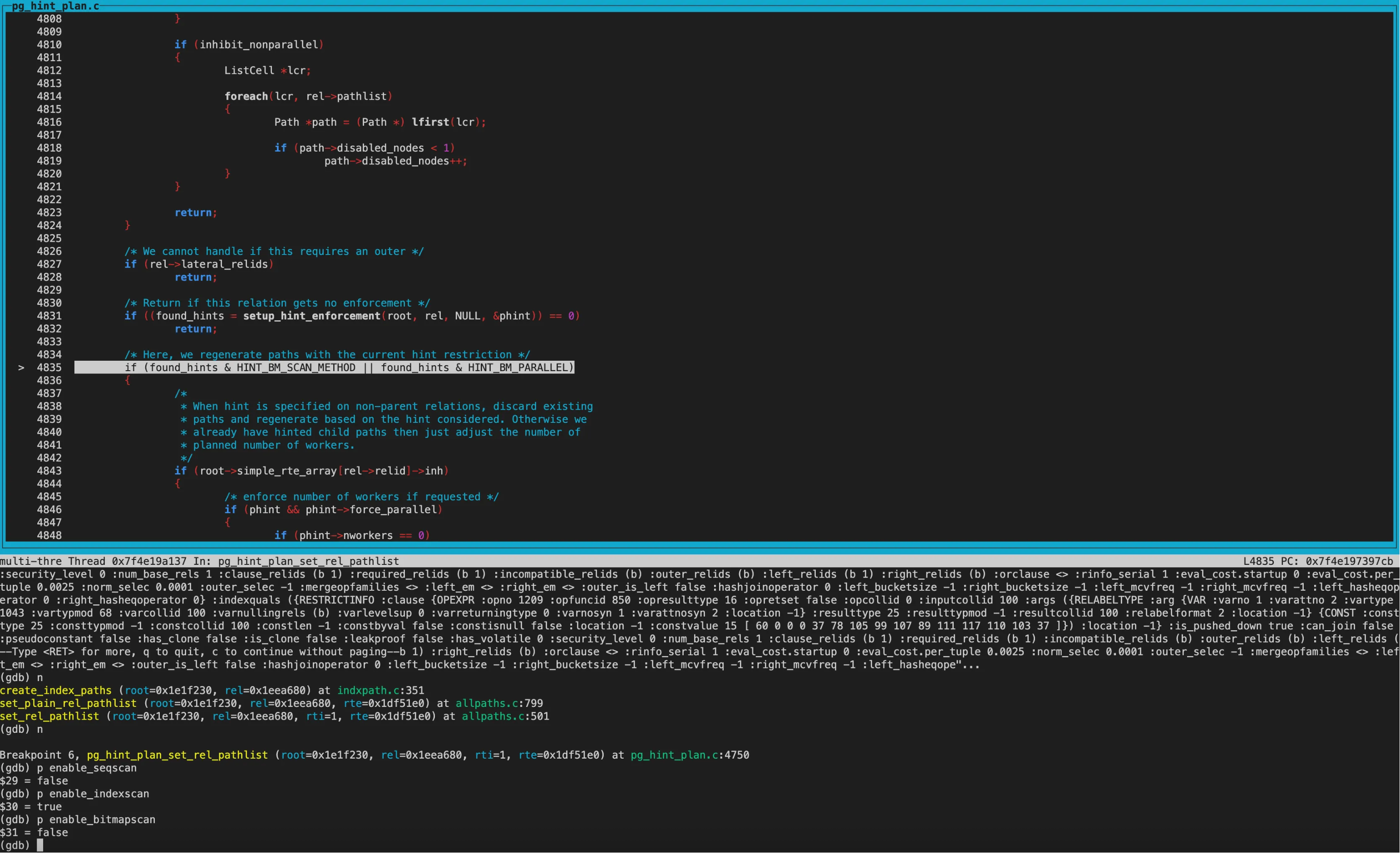
Task: Click indxpath.c:351 file reference
Action: click(380, 690)
